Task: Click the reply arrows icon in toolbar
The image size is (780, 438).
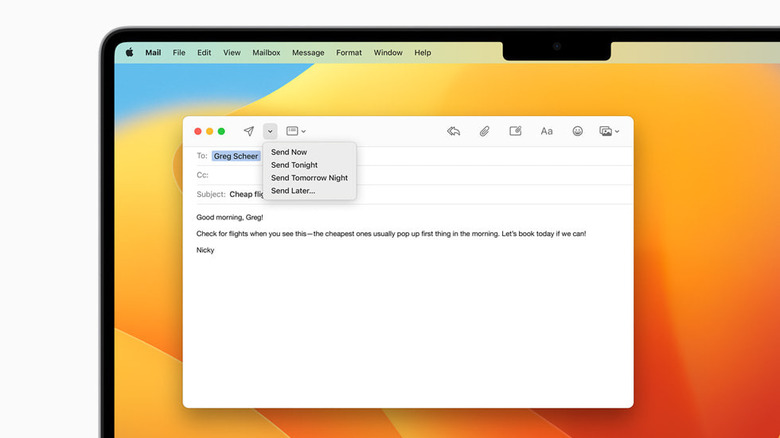Action: pos(453,131)
